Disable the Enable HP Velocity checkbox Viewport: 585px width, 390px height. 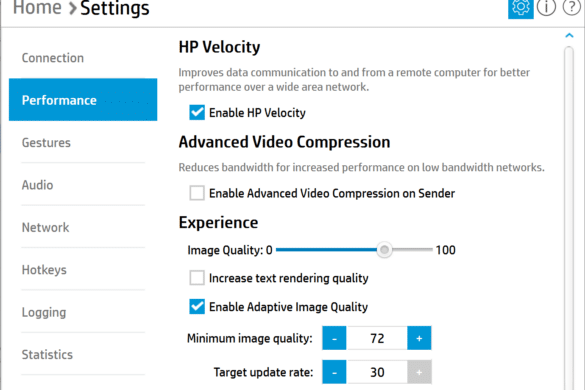pos(197,113)
